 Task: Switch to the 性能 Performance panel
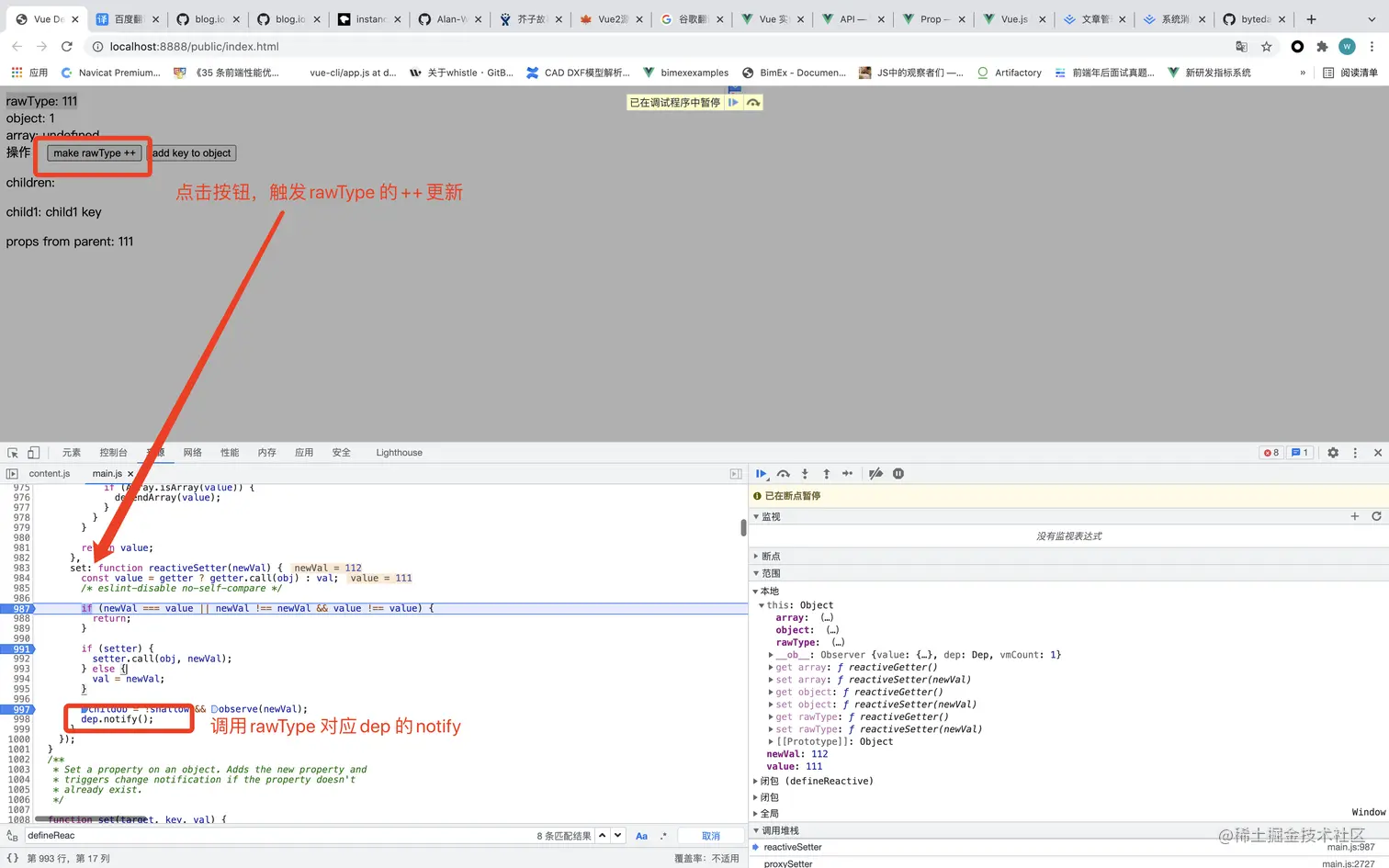tap(230, 453)
